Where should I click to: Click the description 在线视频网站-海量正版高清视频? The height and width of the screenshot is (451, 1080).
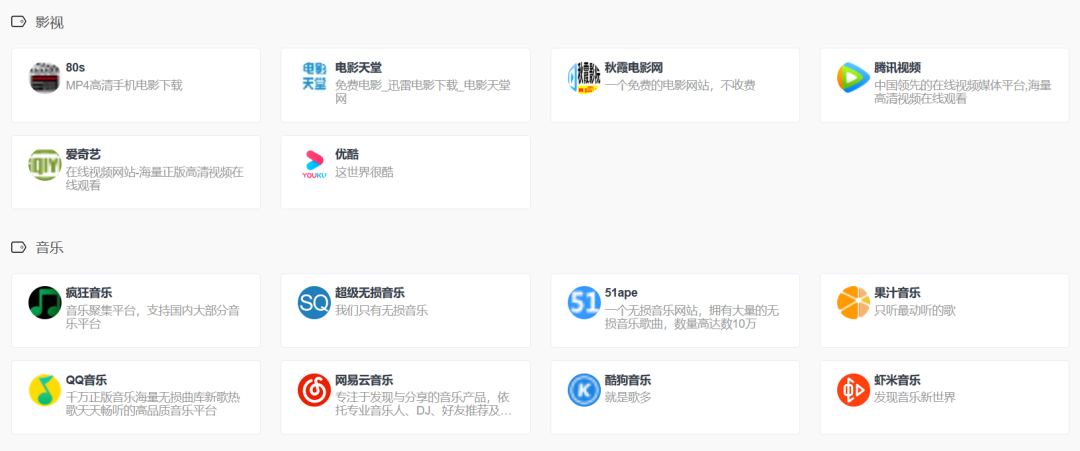(154, 179)
